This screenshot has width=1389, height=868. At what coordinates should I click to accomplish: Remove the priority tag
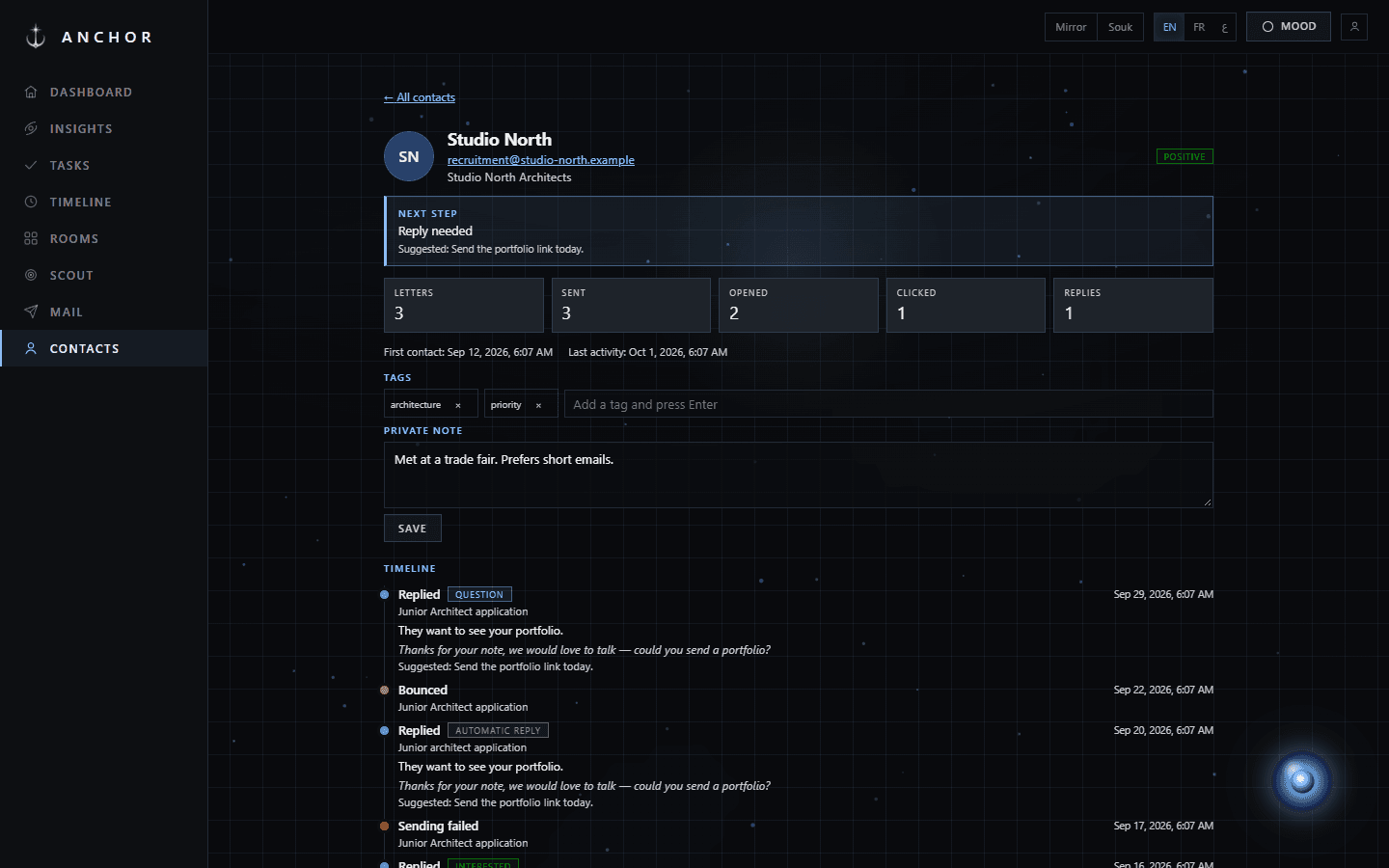pyautogui.click(x=538, y=405)
